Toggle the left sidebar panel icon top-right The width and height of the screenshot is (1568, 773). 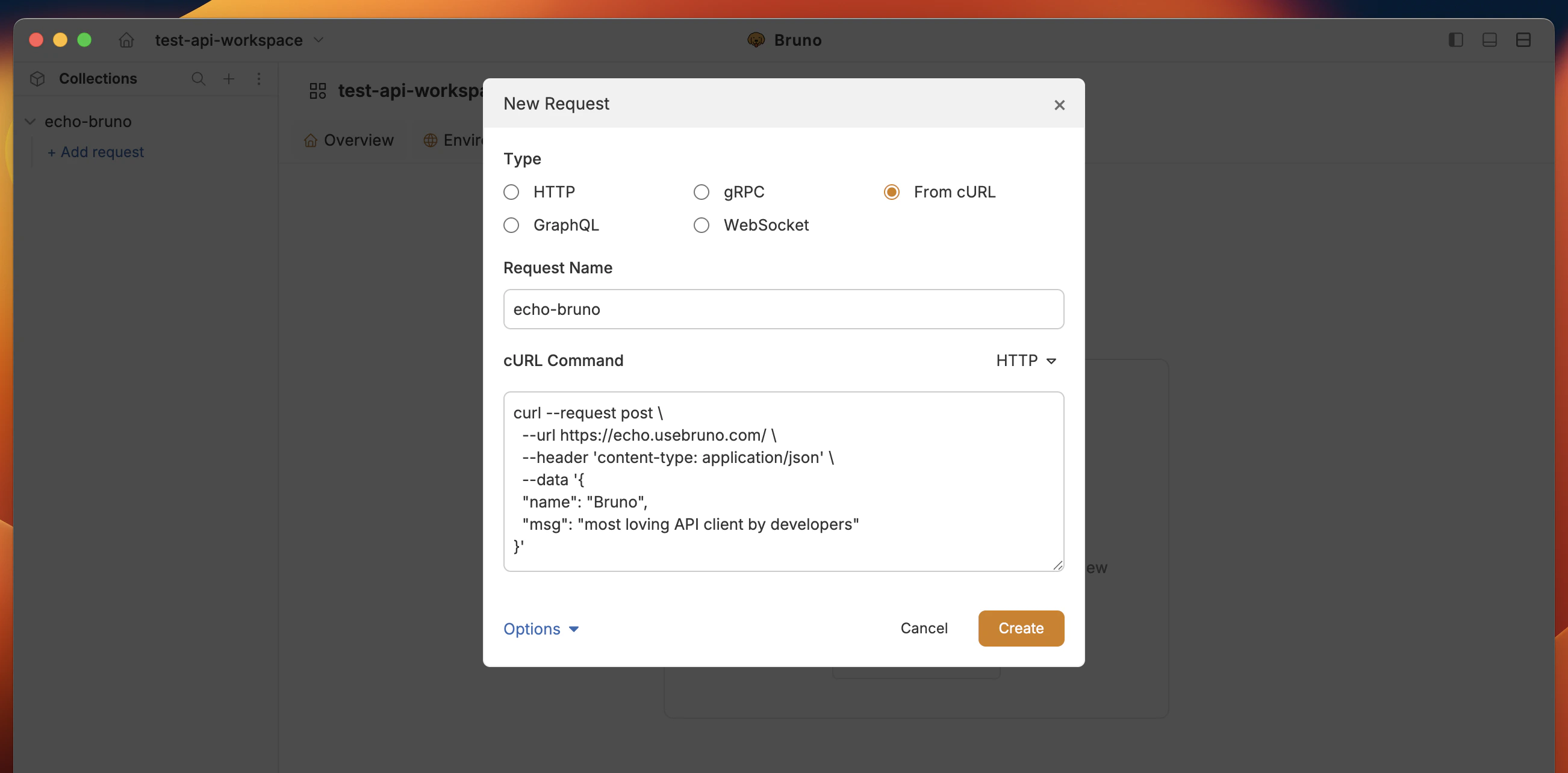pos(1456,40)
